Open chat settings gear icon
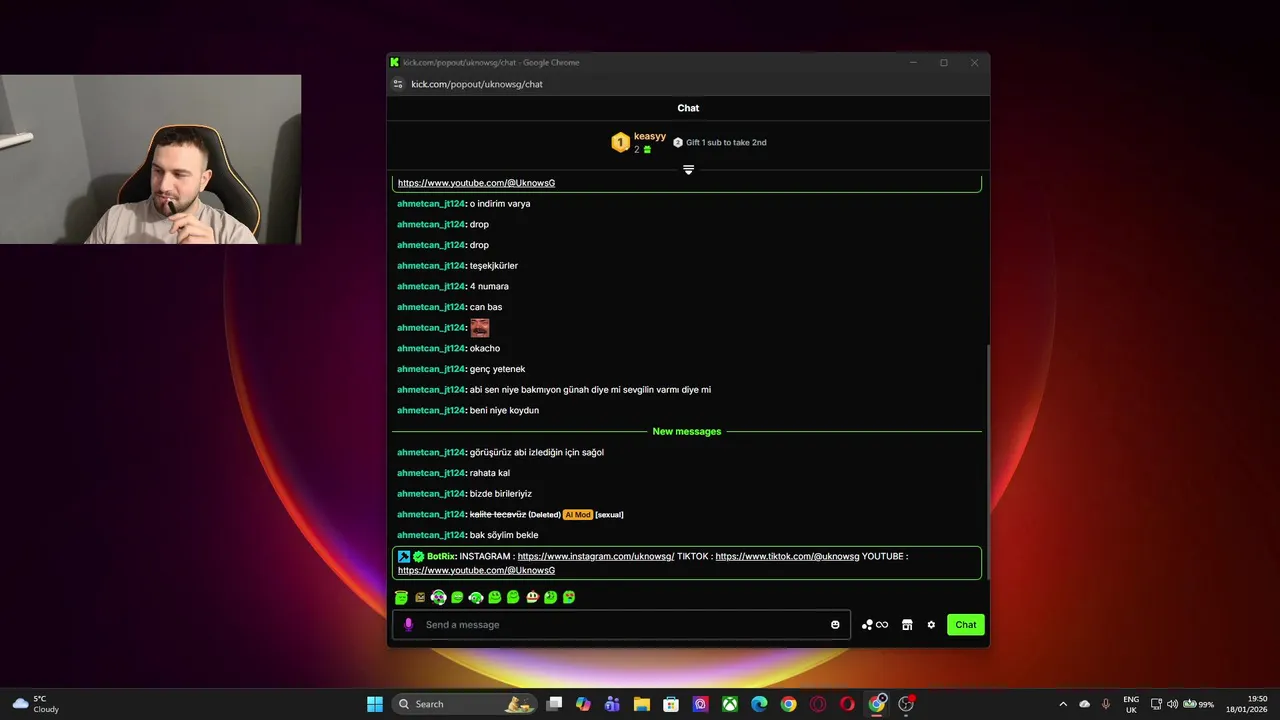Screen dimensions: 1280x720 point(931,625)
